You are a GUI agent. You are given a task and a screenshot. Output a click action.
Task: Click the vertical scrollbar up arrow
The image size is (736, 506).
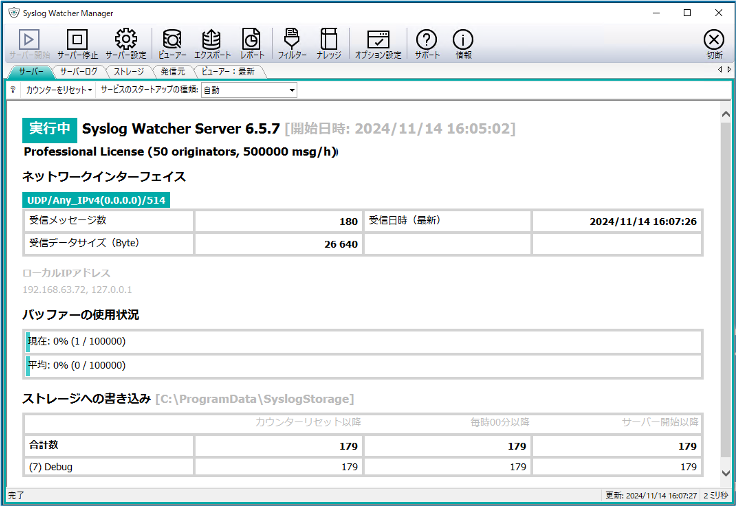726,114
